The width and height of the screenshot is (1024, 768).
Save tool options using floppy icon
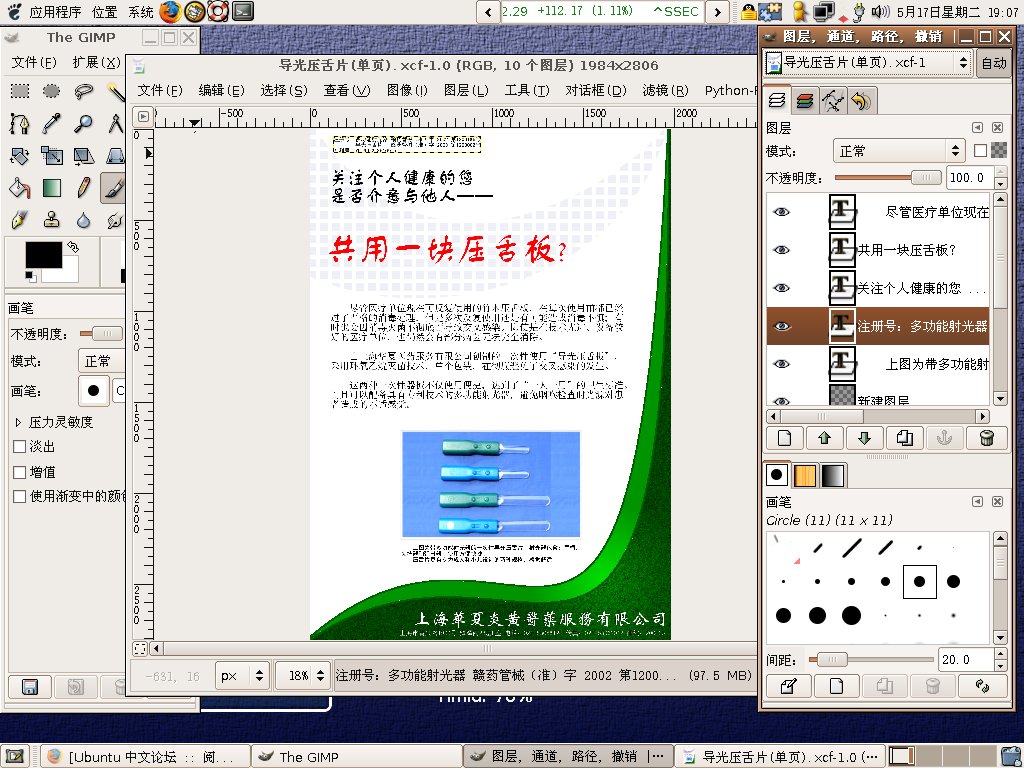coord(30,687)
